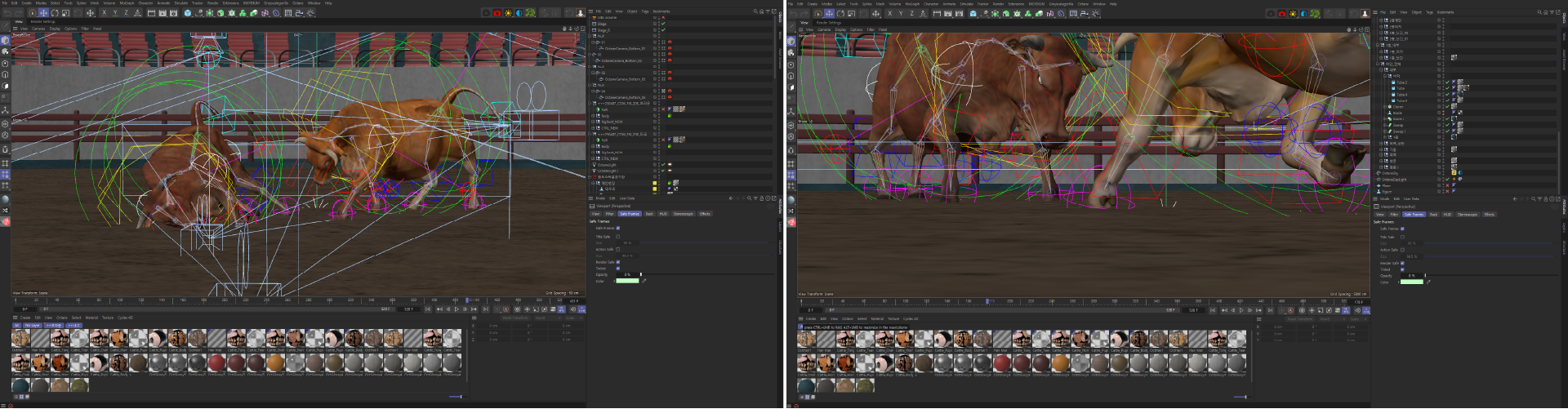Click Render View clapperboard icon in left window
The height and width of the screenshot is (409, 1568).
(151, 13)
